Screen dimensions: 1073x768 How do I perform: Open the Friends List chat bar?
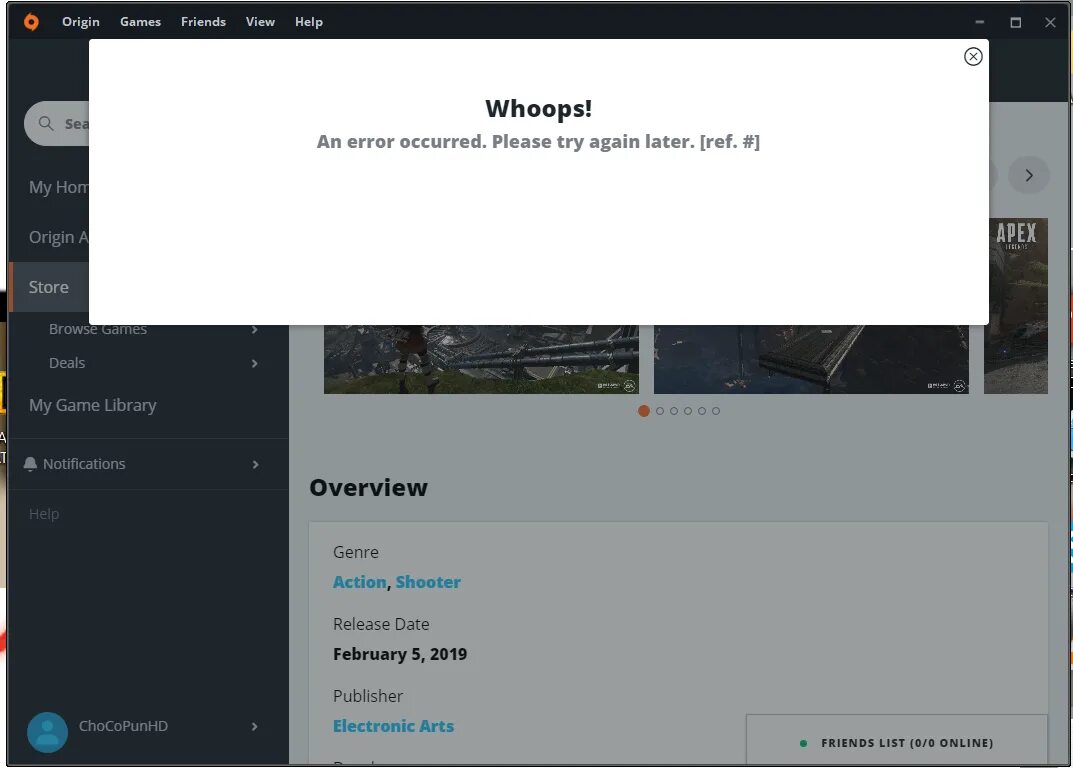(896, 740)
